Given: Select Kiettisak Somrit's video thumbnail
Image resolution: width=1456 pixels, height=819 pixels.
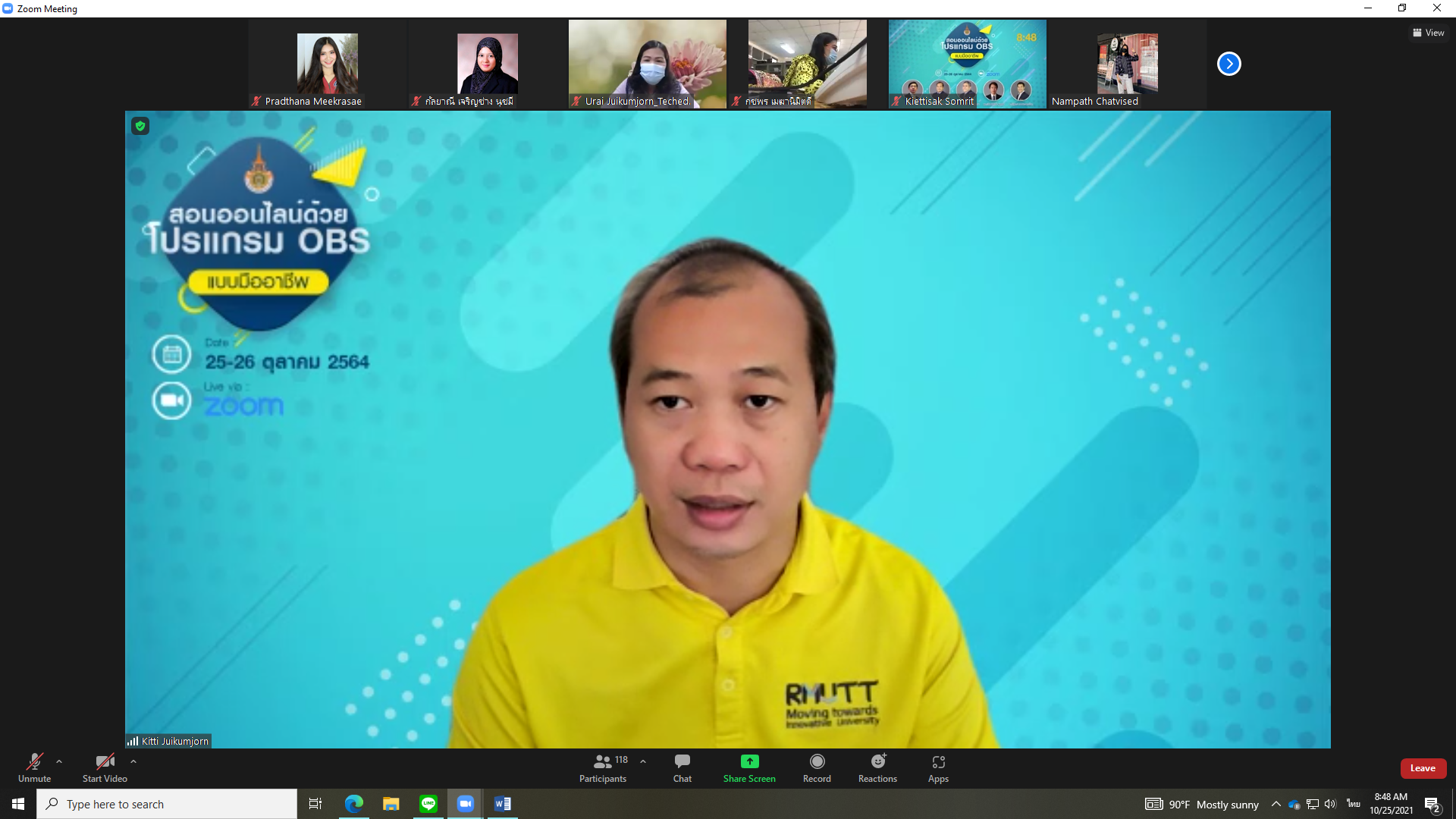Looking at the screenshot, I should click(968, 64).
